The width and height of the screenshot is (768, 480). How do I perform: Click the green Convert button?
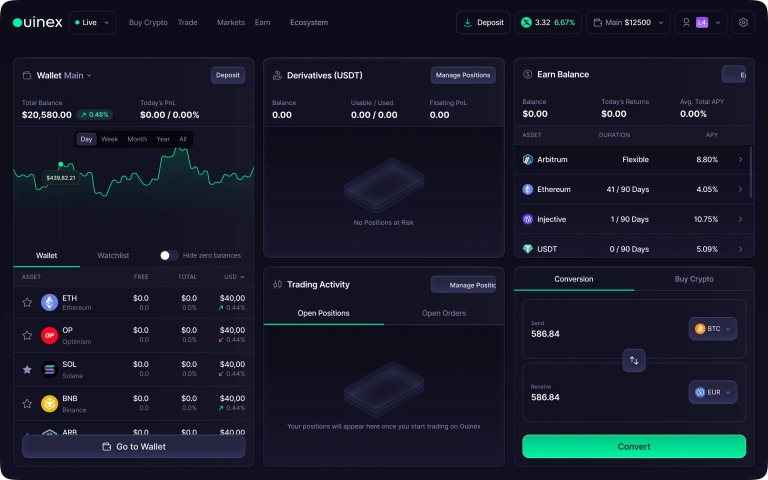point(634,447)
